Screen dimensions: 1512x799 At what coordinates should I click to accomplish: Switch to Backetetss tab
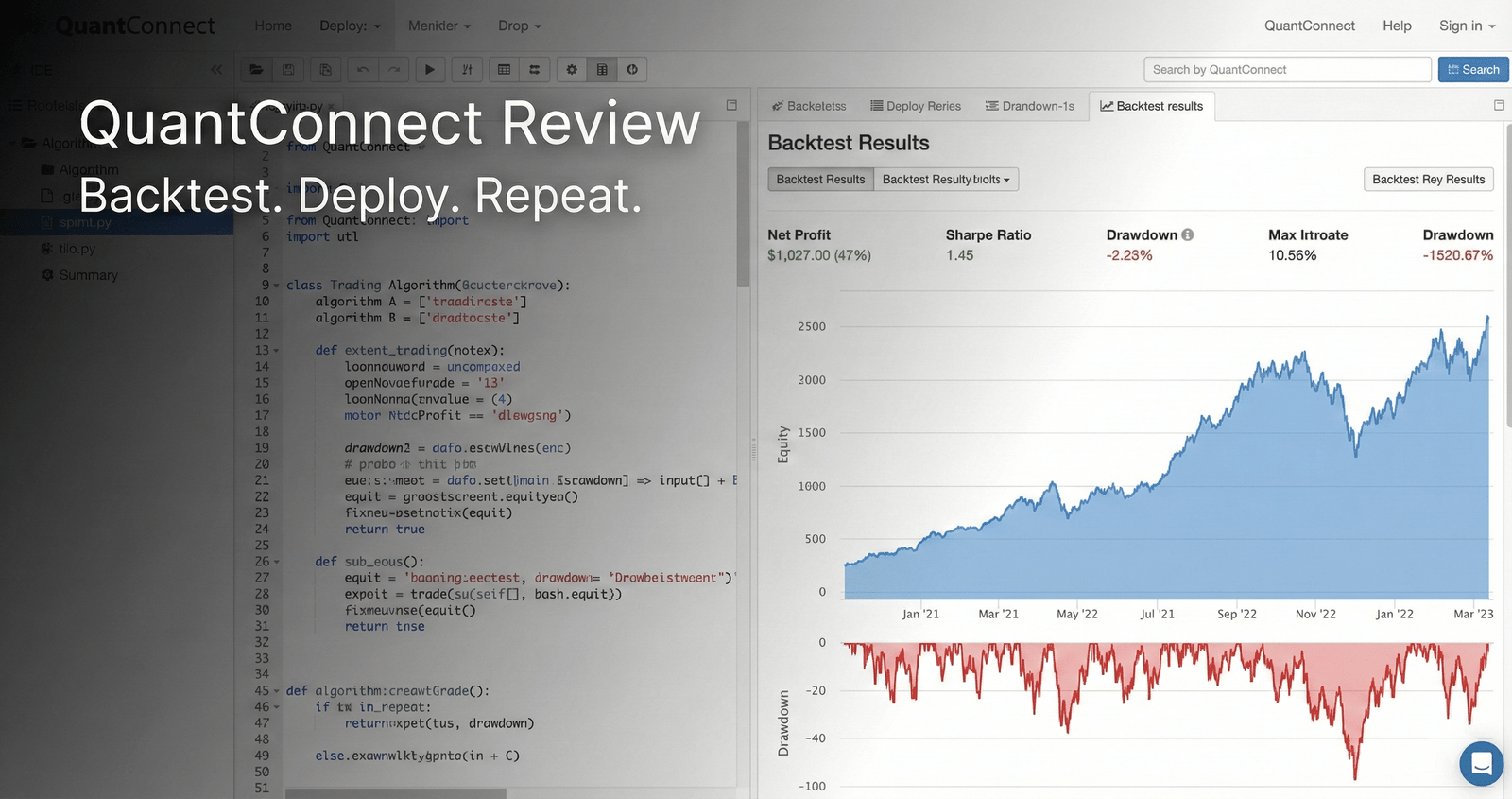coord(809,106)
